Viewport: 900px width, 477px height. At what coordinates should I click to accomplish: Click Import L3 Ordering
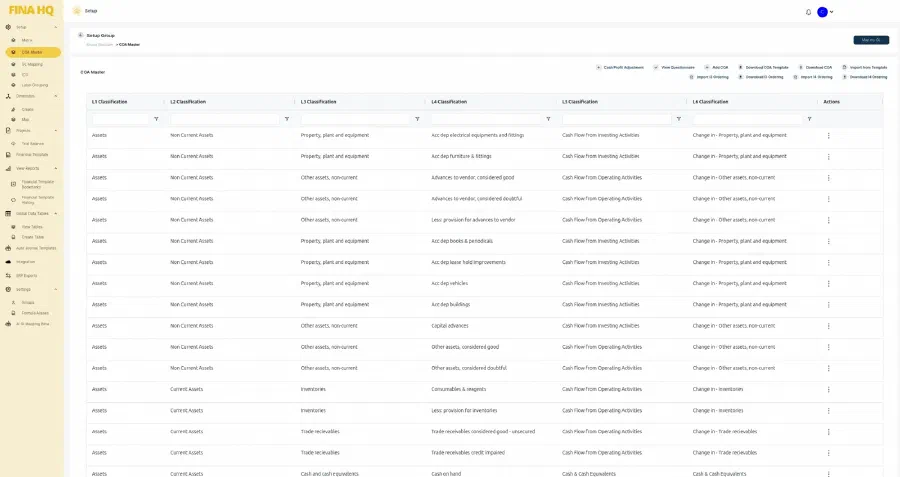pyautogui.click(x=709, y=77)
